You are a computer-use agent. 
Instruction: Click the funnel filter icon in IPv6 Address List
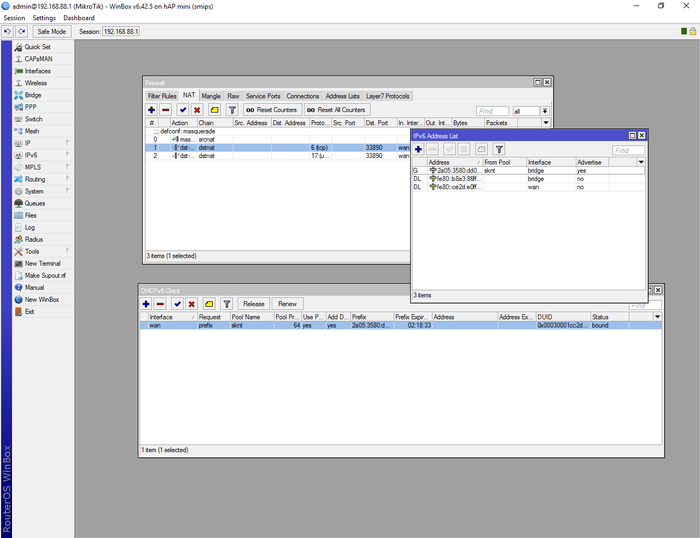coord(498,149)
